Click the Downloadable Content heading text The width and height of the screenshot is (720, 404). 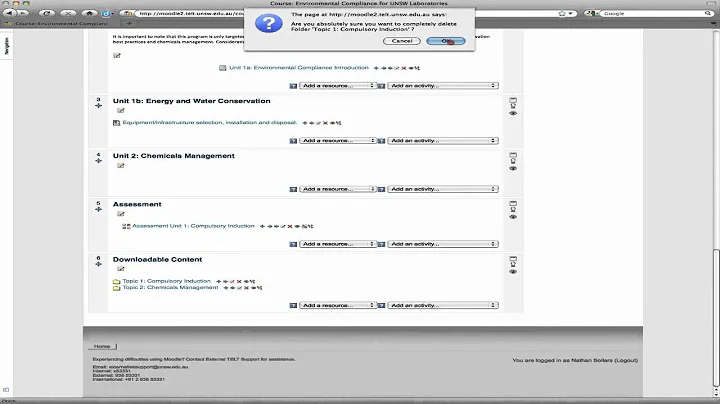point(158,259)
